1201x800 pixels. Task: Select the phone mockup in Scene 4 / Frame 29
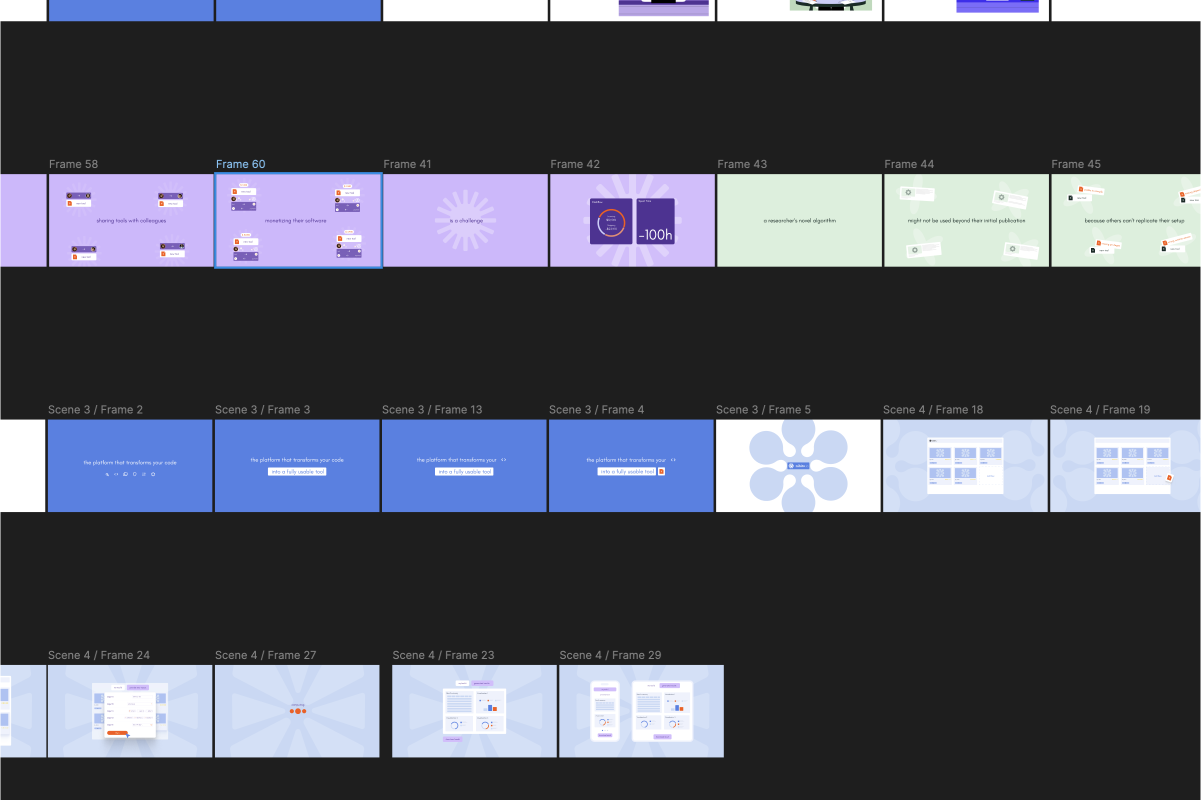[x=604, y=711]
